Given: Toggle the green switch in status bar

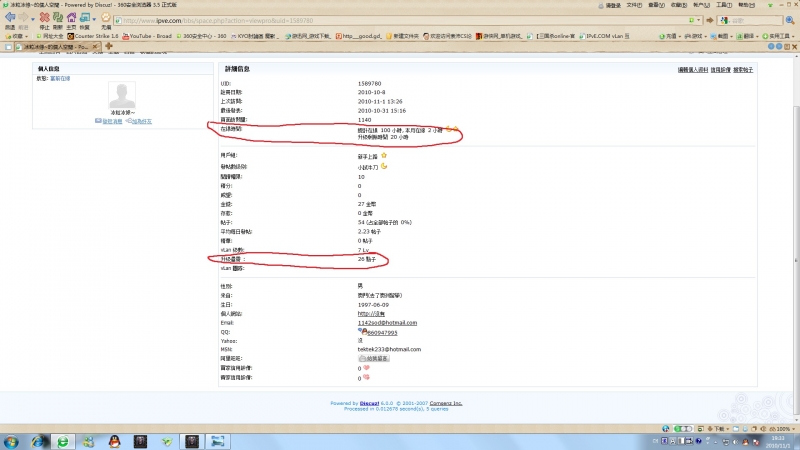Looking at the screenshot, I should (683, 429).
